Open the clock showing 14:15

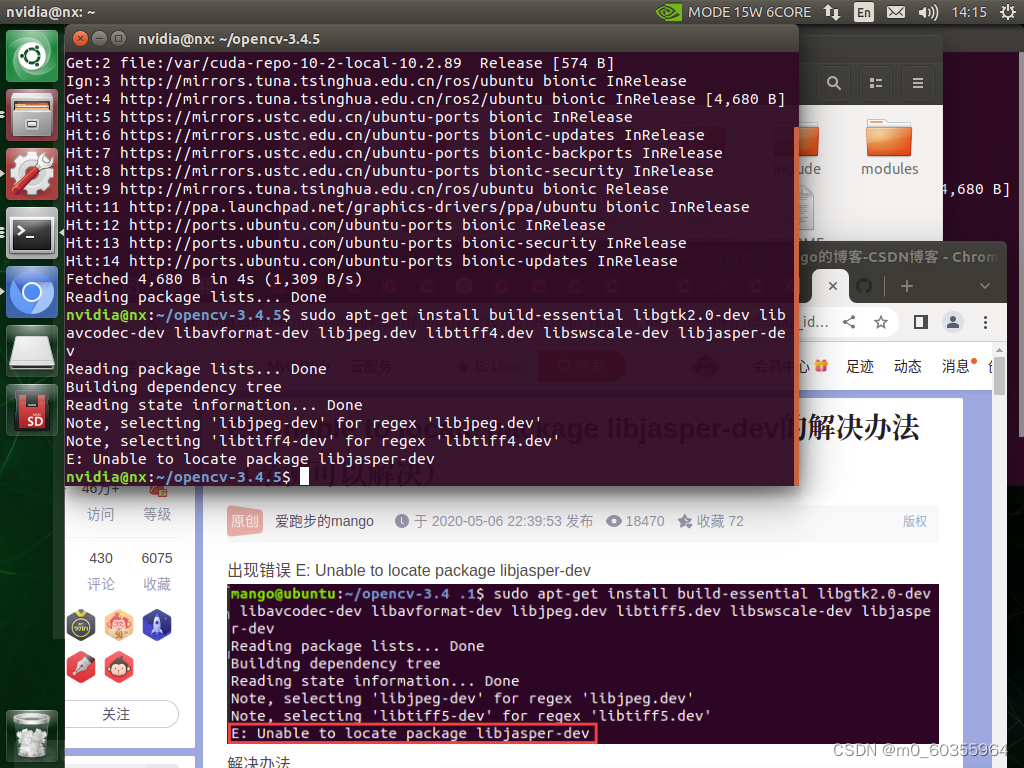[969, 12]
